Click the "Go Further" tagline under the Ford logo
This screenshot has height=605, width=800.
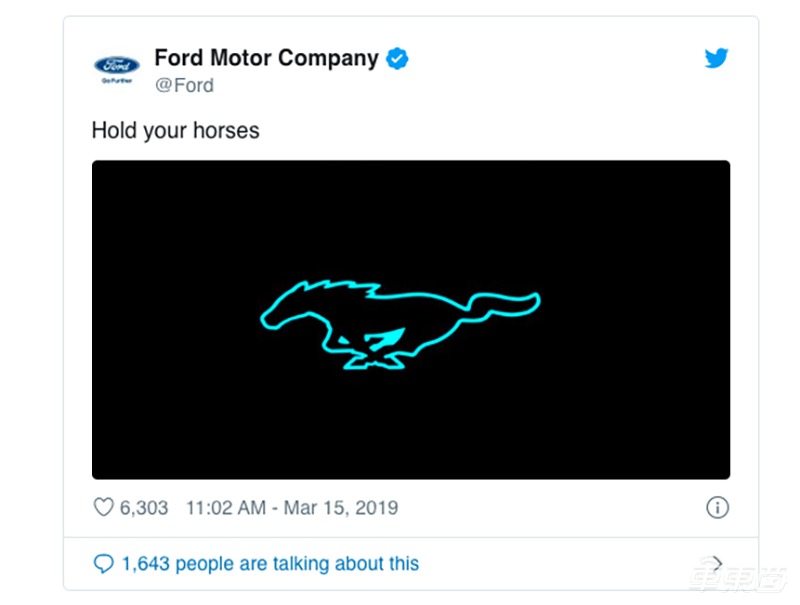(x=117, y=81)
